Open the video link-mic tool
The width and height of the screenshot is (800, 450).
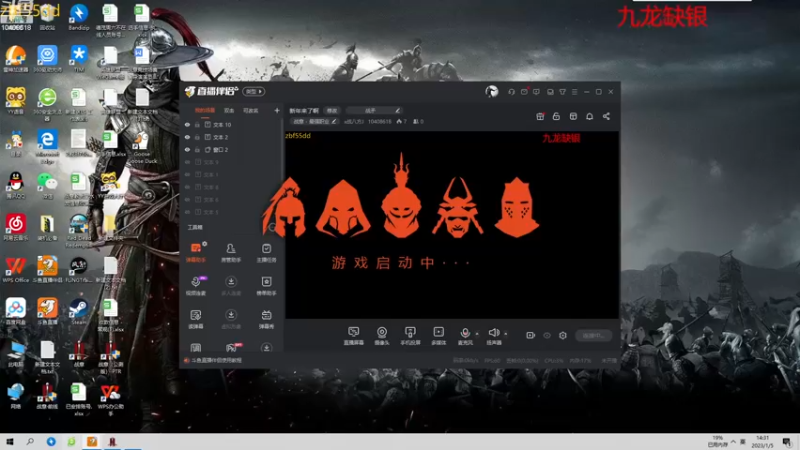pyautogui.click(x=196, y=286)
